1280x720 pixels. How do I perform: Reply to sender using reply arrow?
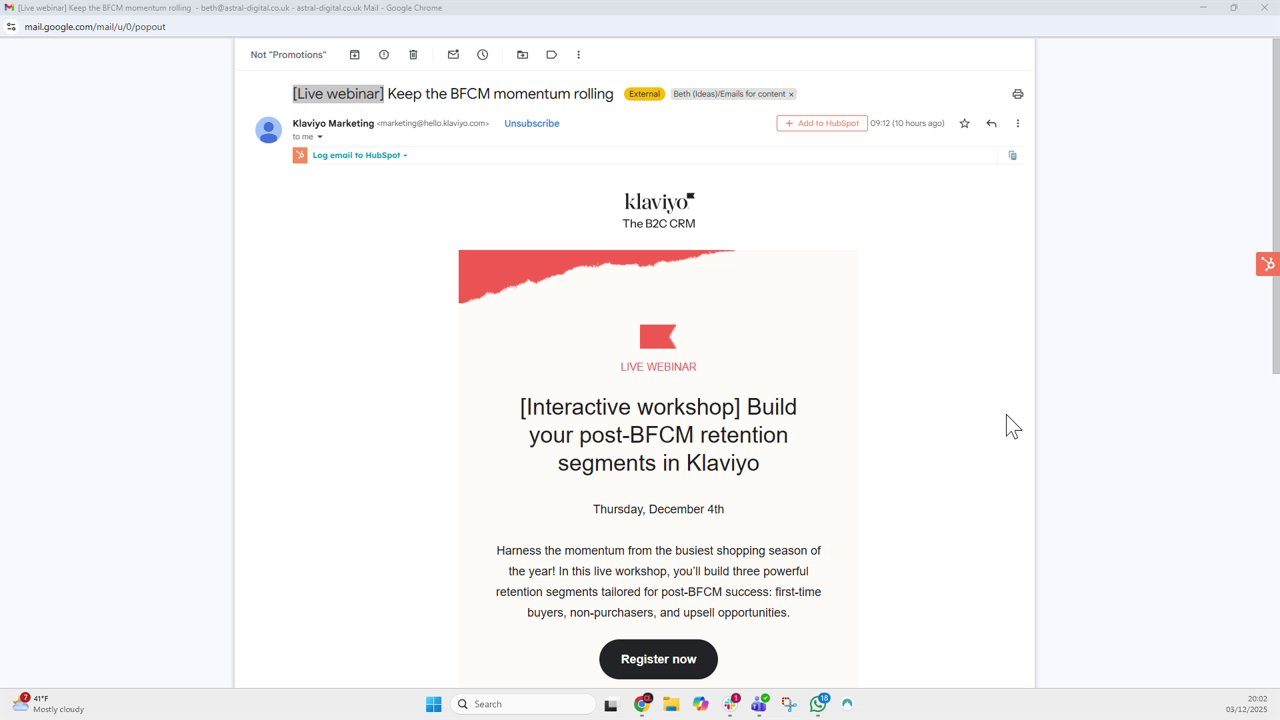coord(991,123)
